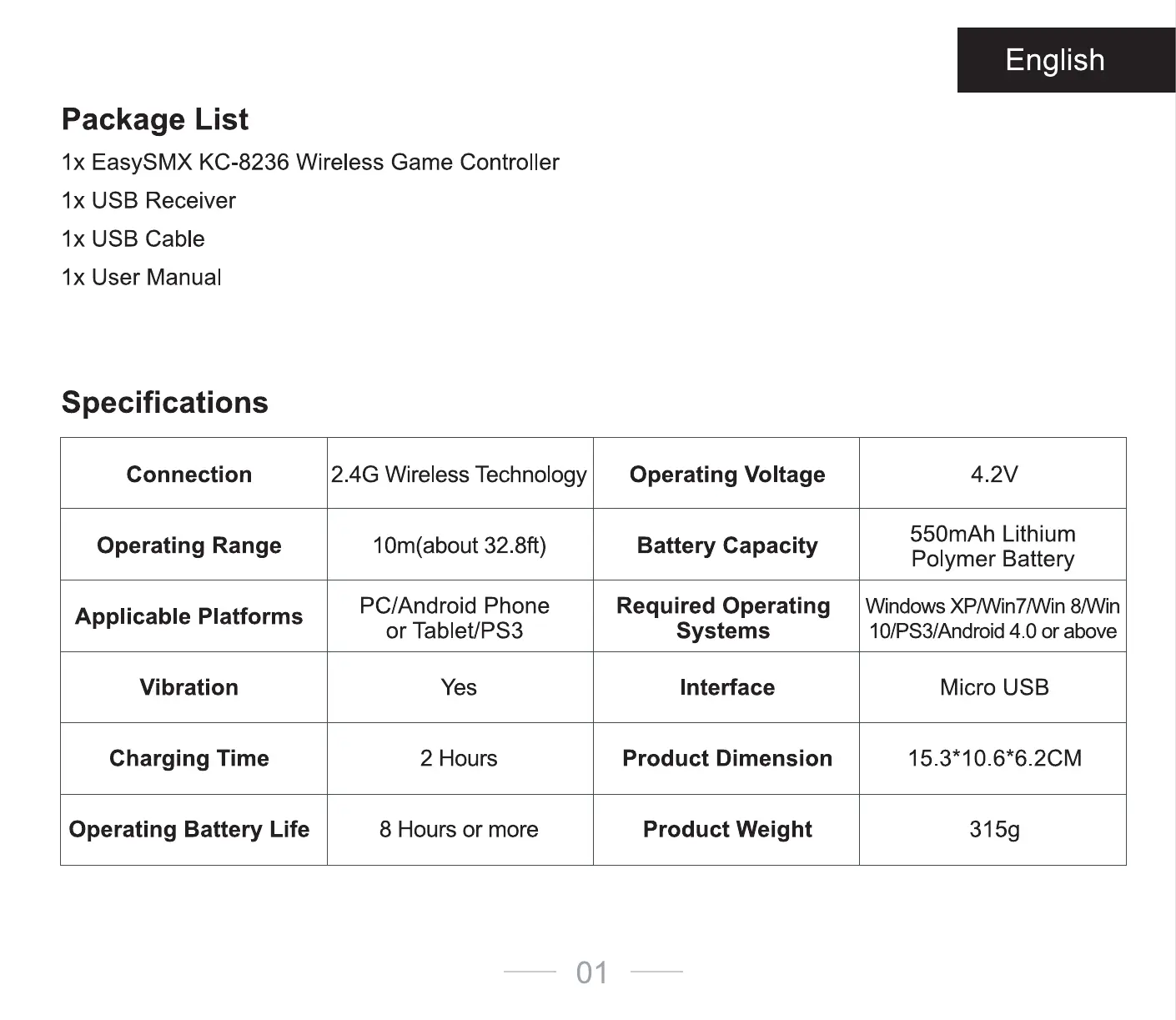Click the Specifications heading
The width and height of the screenshot is (1176, 1020).
pyautogui.click(x=165, y=402)
